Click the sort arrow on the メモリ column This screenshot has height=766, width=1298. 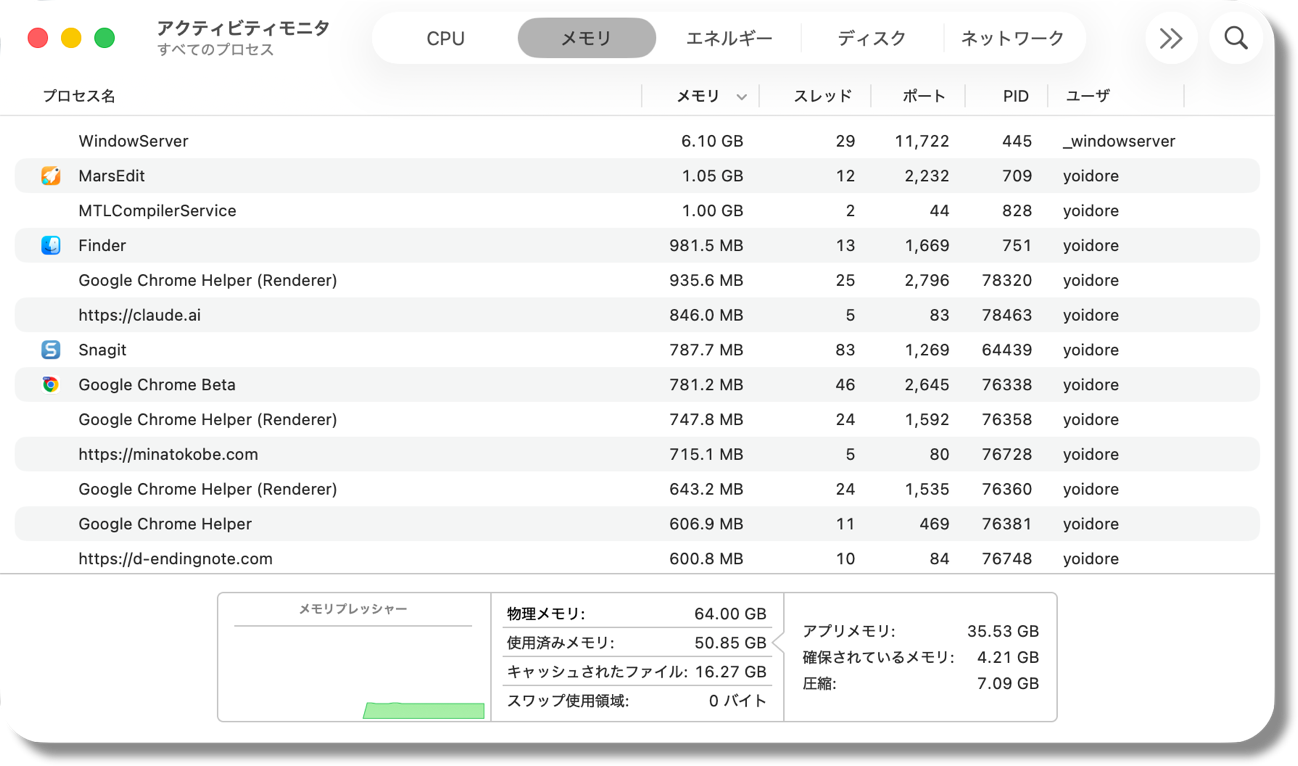point(740,95)
